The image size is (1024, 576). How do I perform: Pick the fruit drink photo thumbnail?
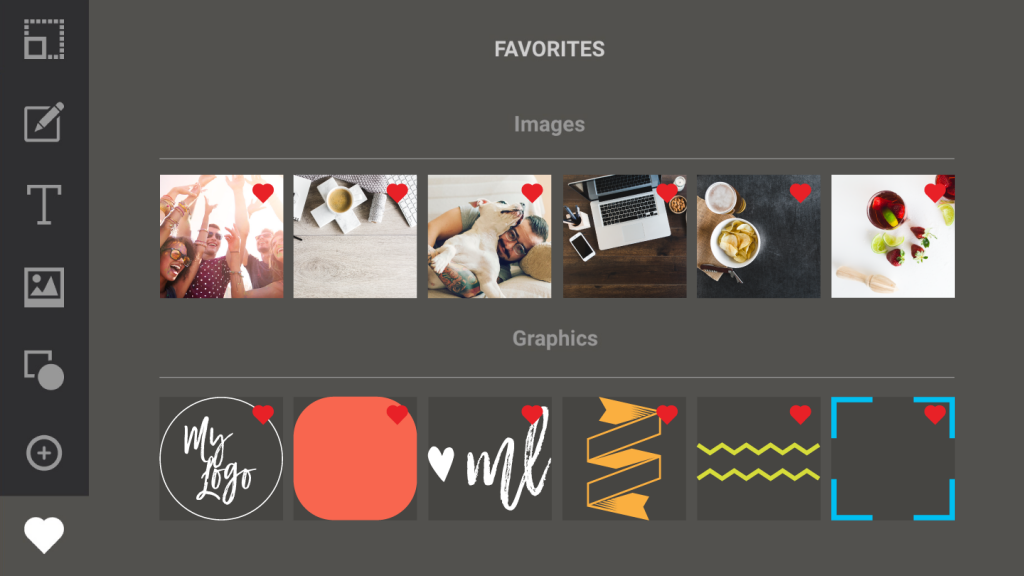click(893, 236)
